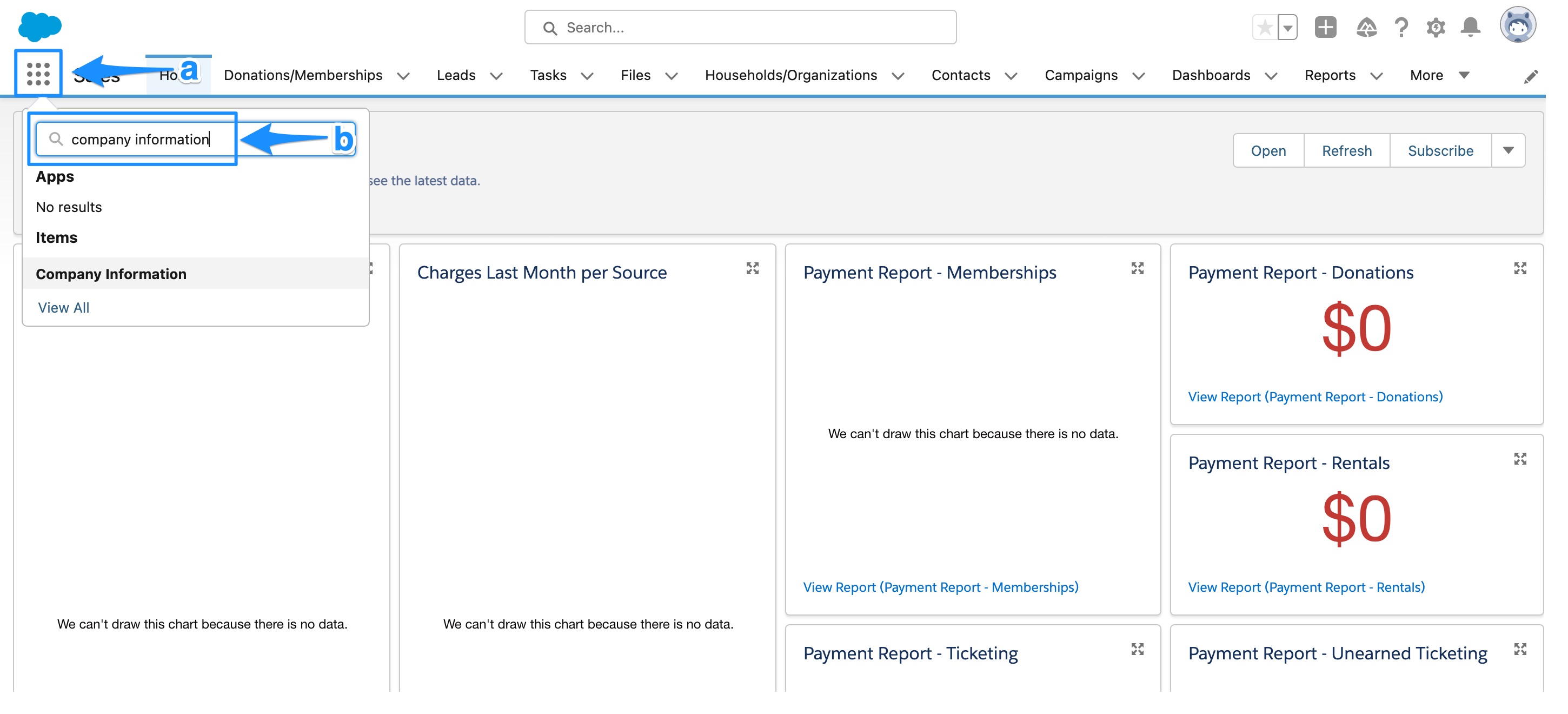Expand the Charges Last Month per Source chart
Image resolution: width=1568 pixels, height=714 pixels.
point(753,268)
